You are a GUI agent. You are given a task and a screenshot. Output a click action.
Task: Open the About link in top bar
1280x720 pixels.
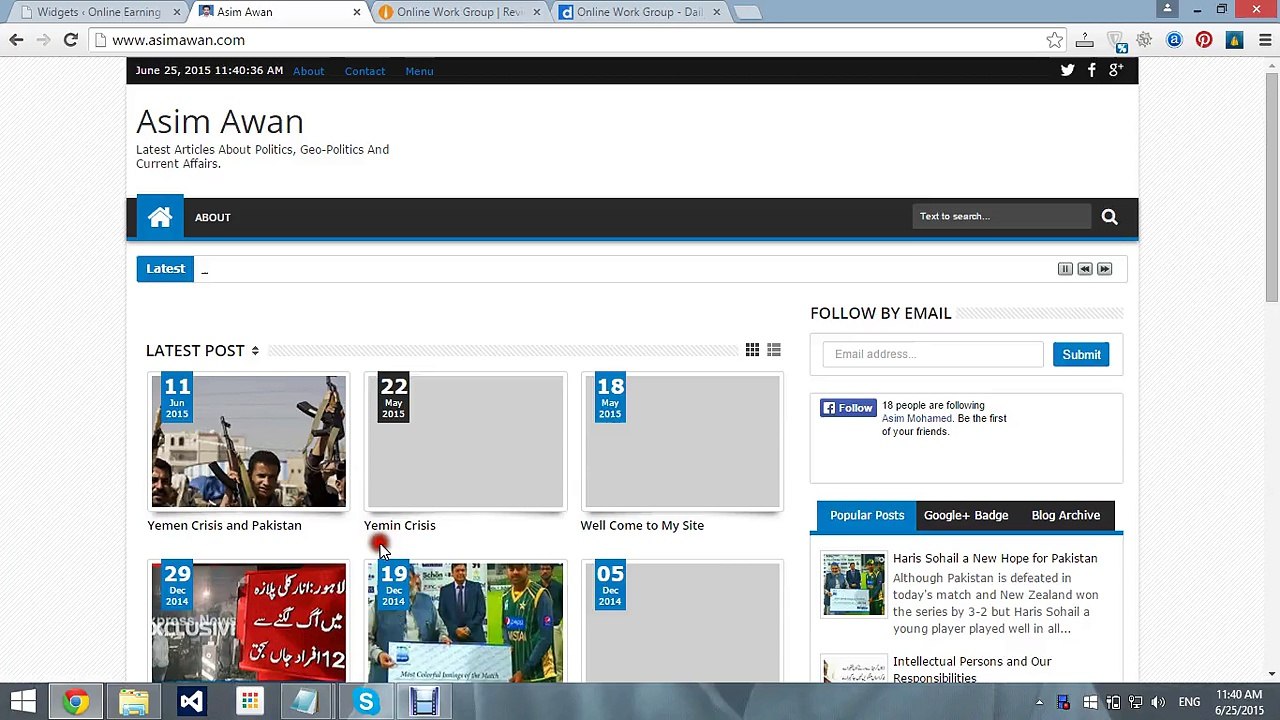pos(308,71)
